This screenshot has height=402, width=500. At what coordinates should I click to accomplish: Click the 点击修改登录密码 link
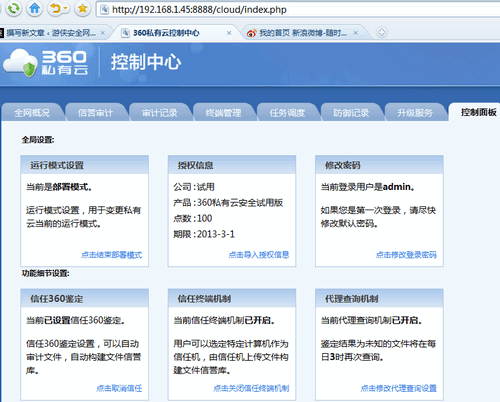point(406,255)
